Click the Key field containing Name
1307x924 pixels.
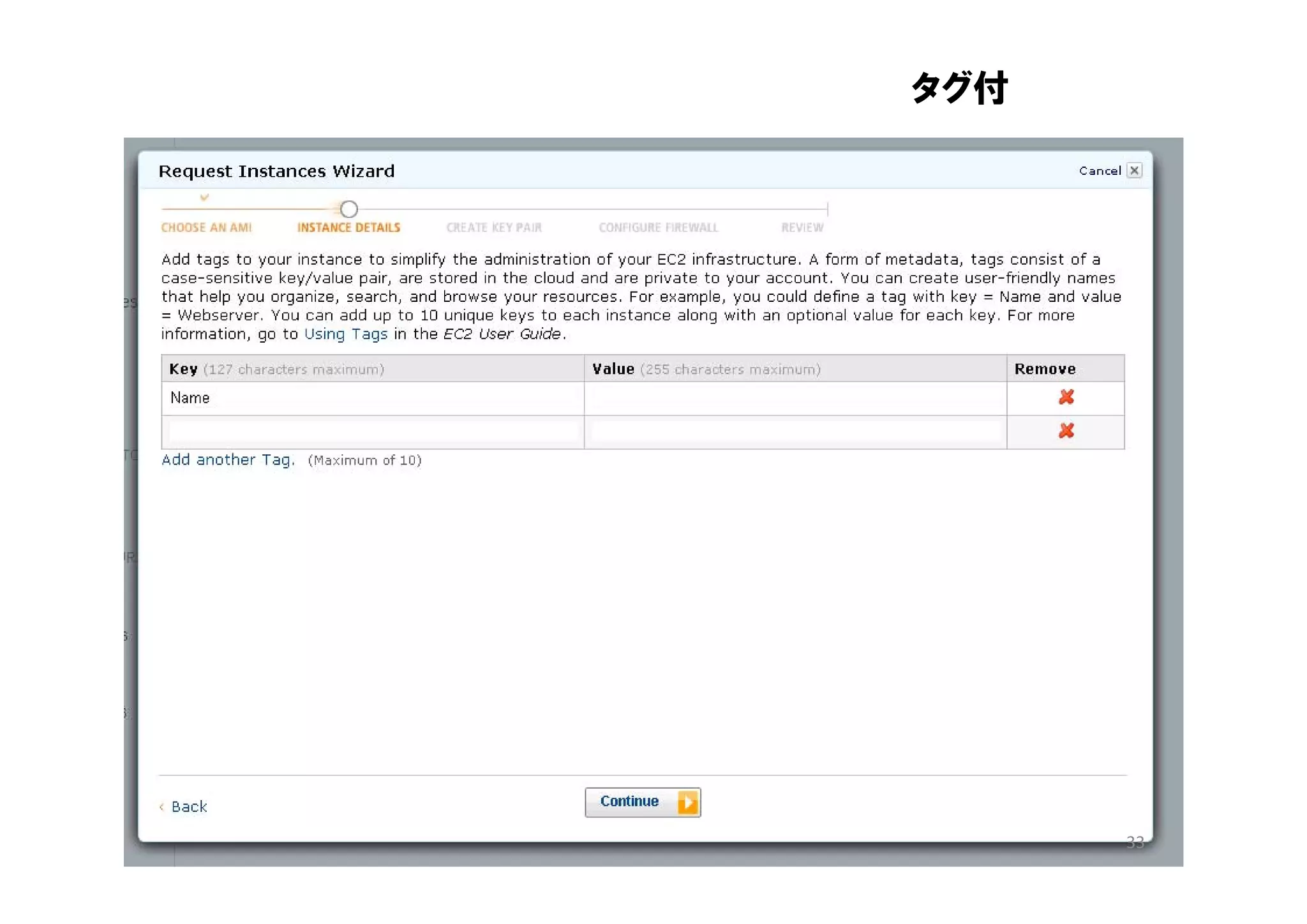point(373,398)
